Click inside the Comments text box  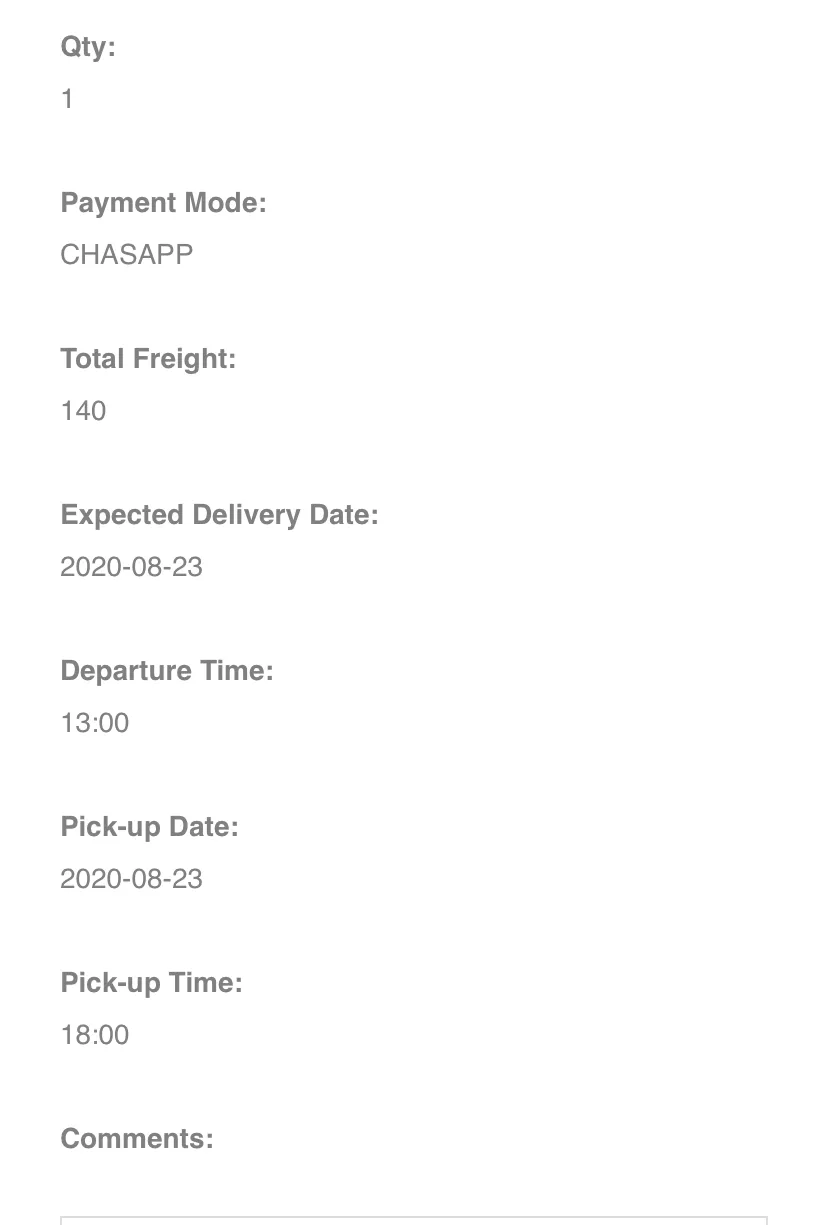coord(414,1220)
